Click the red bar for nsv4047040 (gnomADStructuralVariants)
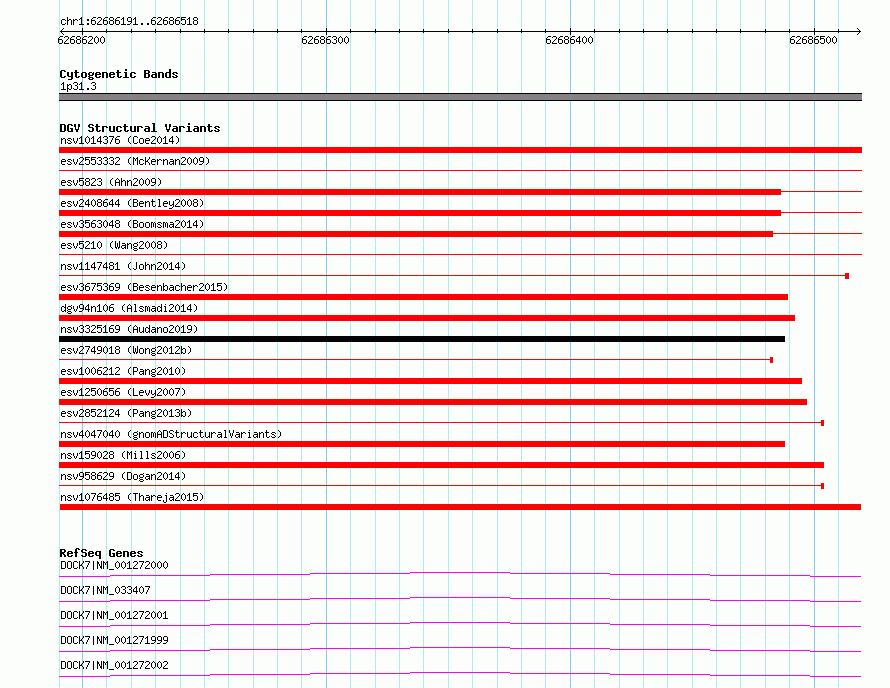The image size is (890, 688). click(422, 444)
